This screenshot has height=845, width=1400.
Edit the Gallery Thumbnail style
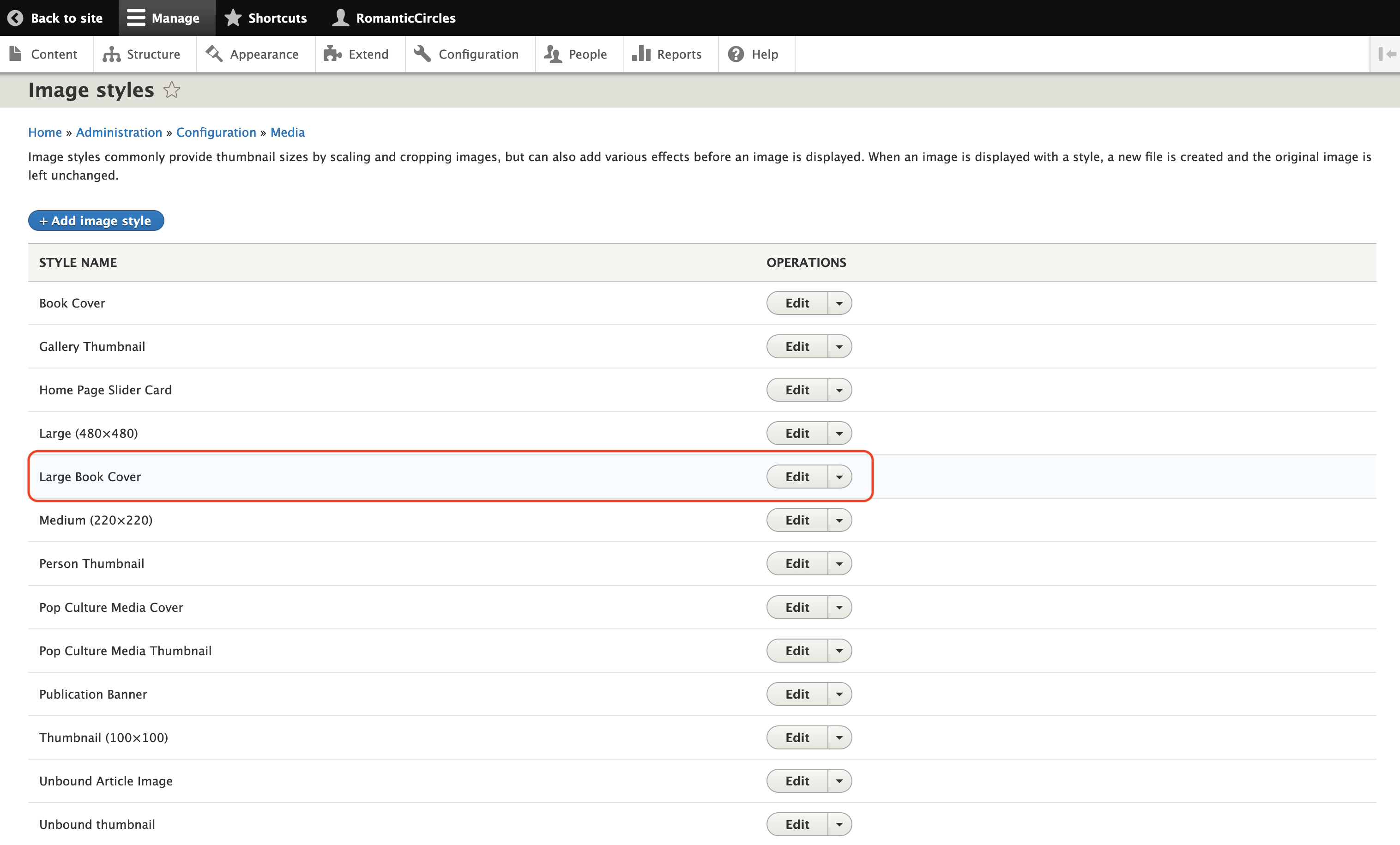tap(797, 347)
